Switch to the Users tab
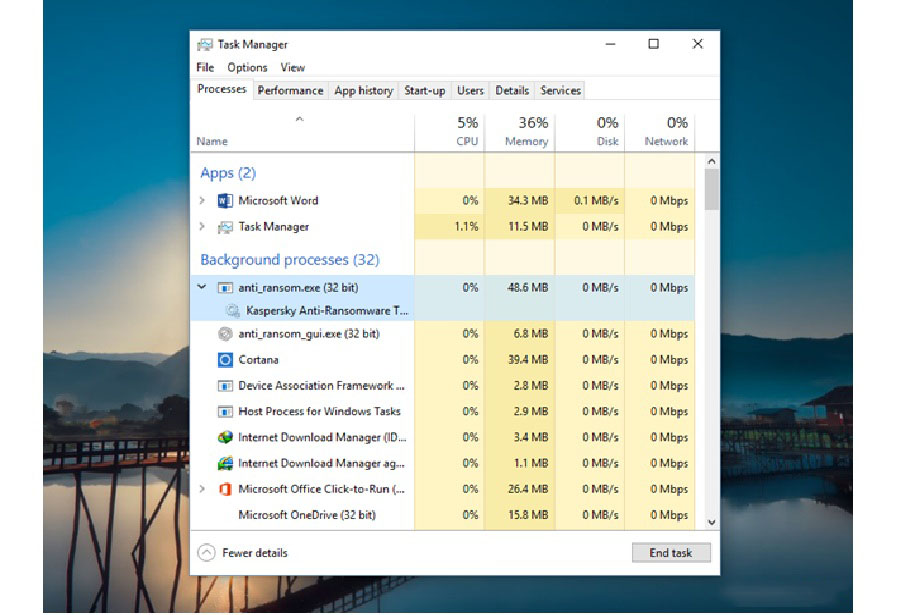914x615 pixels. coord(470,90)
